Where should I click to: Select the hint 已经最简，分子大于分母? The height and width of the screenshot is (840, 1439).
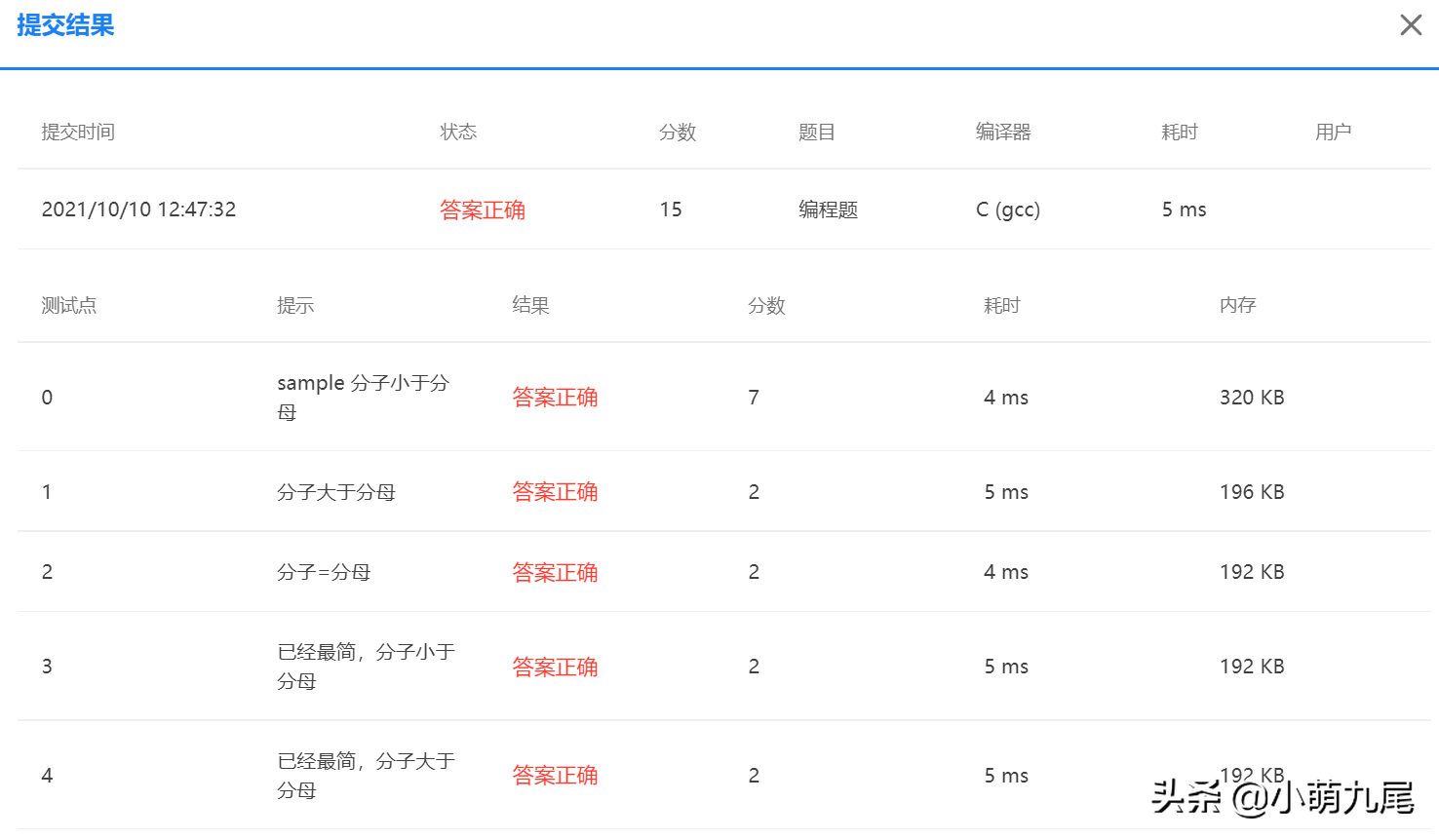[x=366, y=776]
